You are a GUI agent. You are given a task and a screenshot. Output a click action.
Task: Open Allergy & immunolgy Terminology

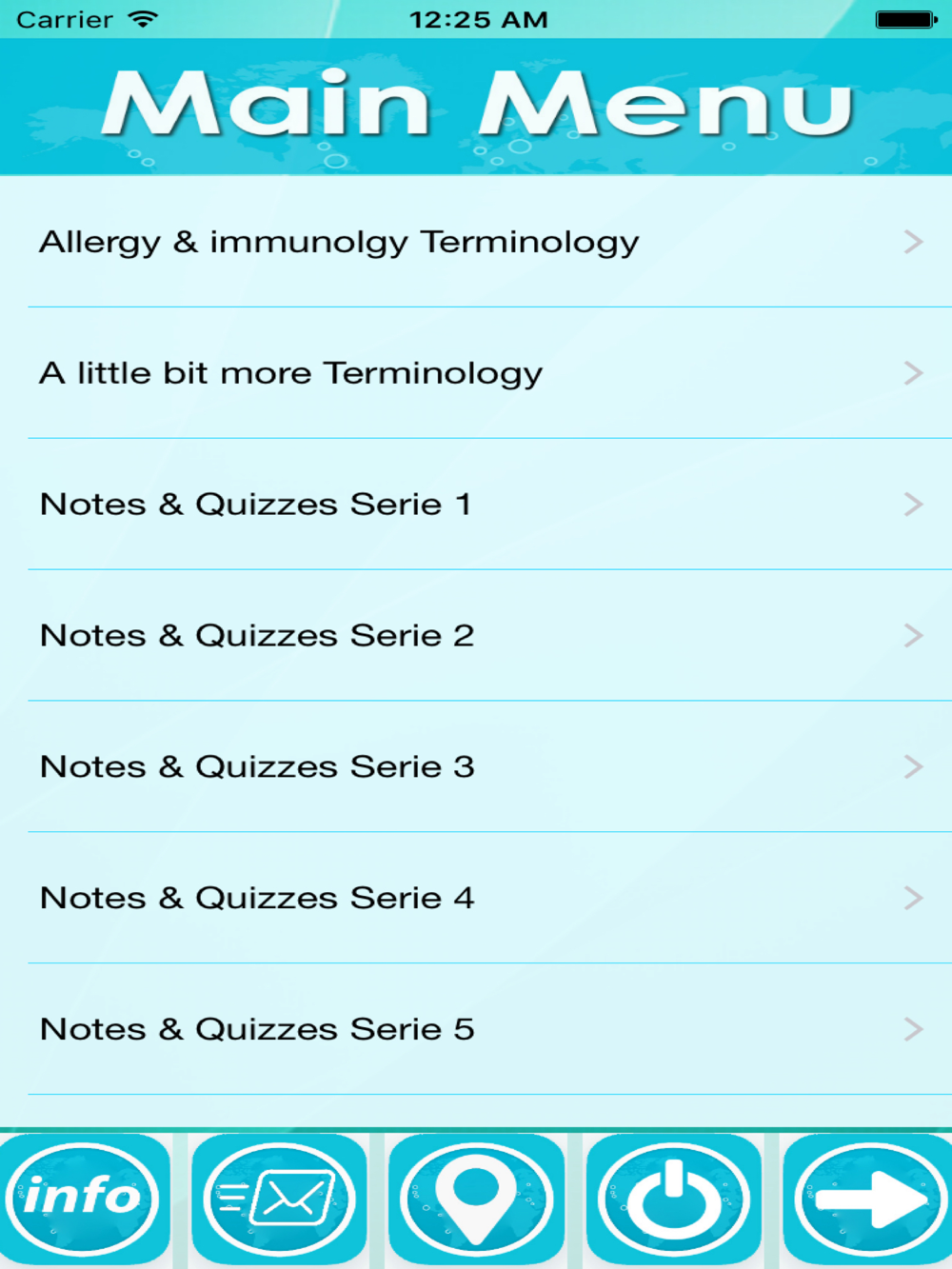(x=339, y=243)
